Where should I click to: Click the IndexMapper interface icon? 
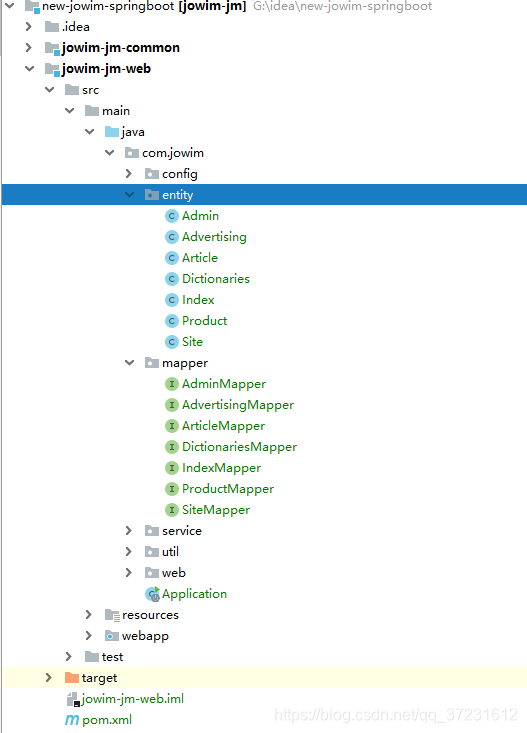click(172, 468)
